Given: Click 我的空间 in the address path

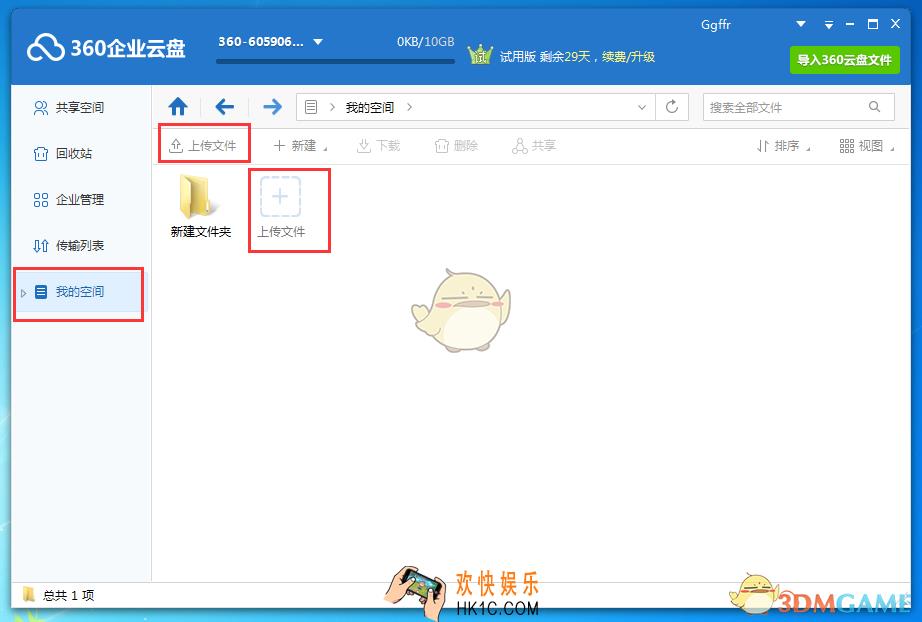Looking at the screenshot, I should click(369, 108).
